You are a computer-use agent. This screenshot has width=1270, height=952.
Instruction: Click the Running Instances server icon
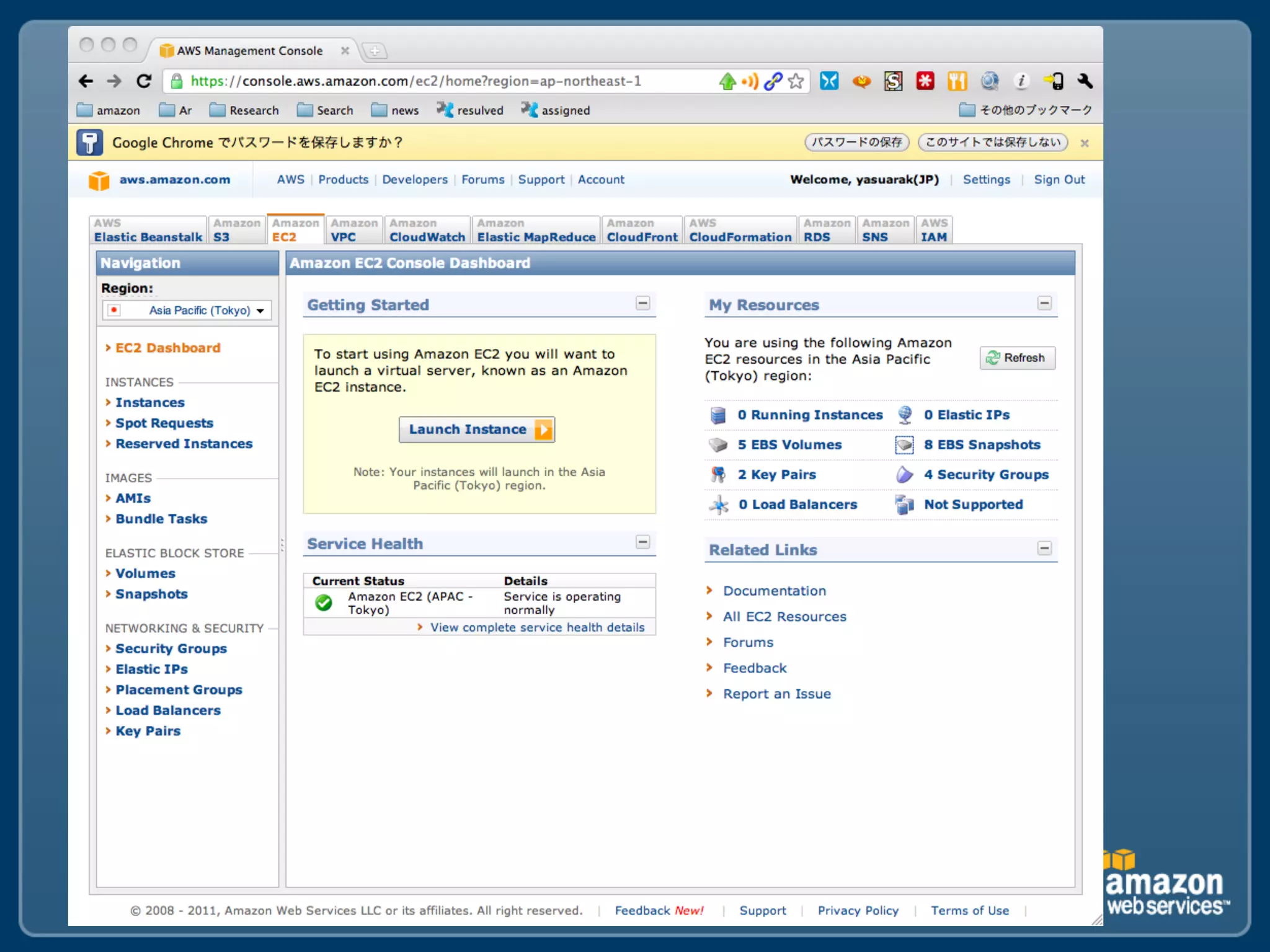717,415
